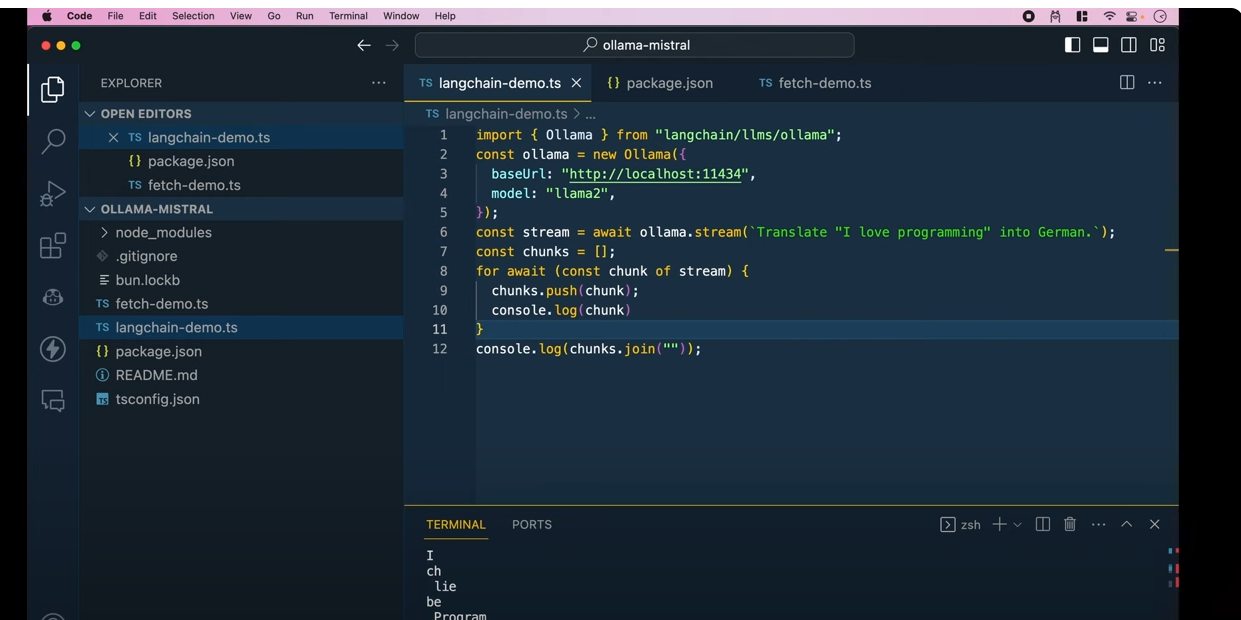This screenshot has width=1241, height=620.
Task: Open the Wi-Fi status menu icon
Action: point(1109,16)
